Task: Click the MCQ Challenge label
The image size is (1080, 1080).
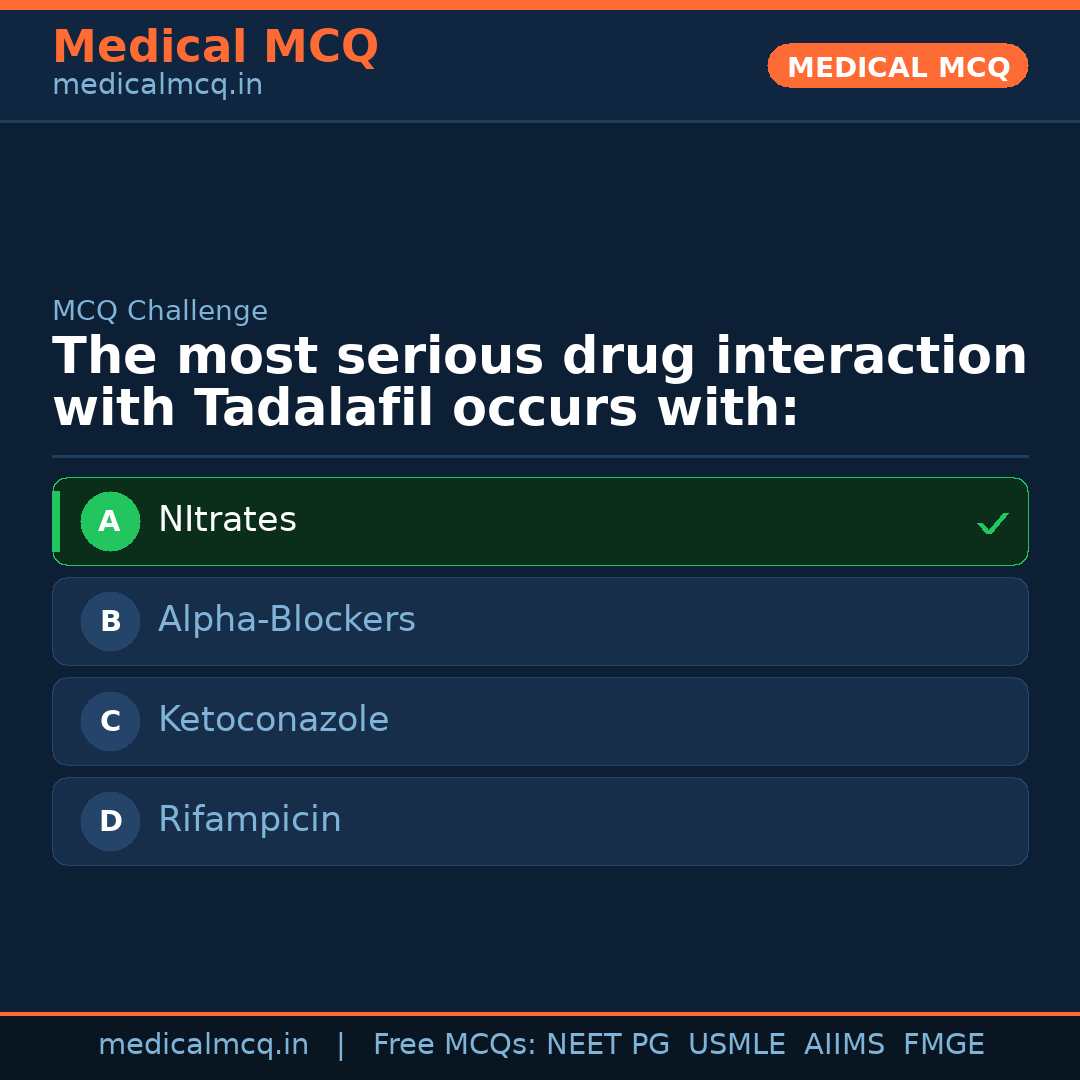Action: [x=160, y=311]
